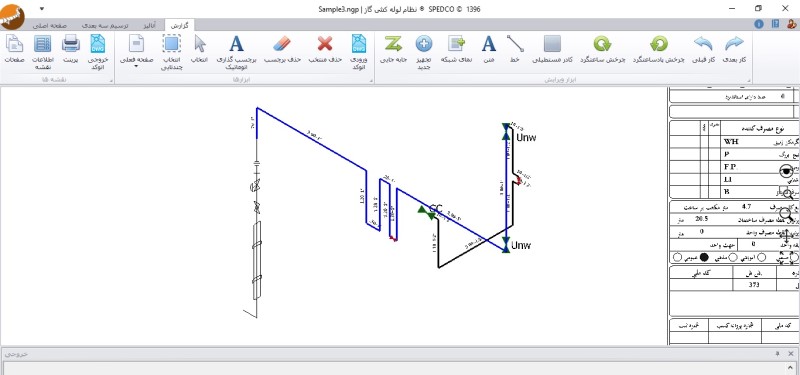Click the clockwise rotation green icon
The height and width of the screenshot is (375, 800).
603,44
